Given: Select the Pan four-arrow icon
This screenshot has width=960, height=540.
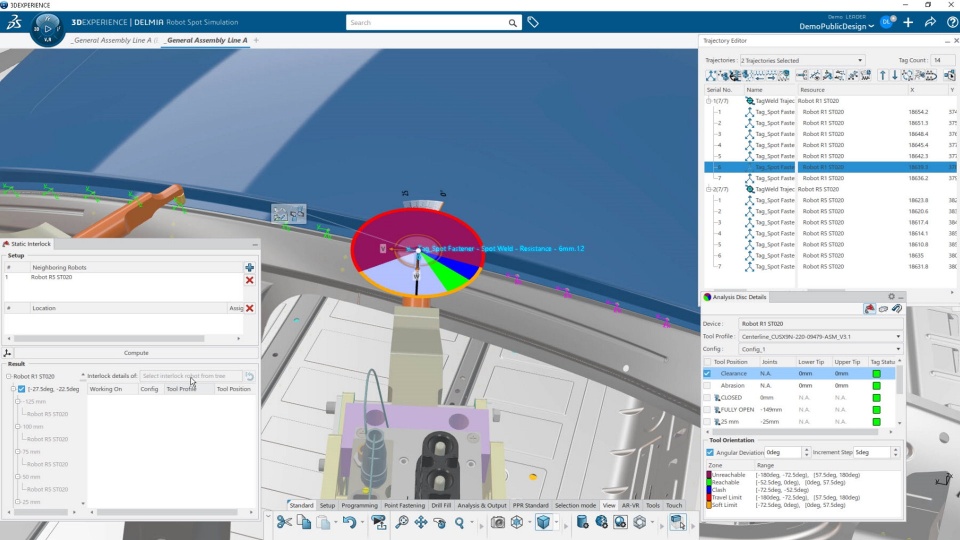Looking at the screenshot, I should click(421, 522).
